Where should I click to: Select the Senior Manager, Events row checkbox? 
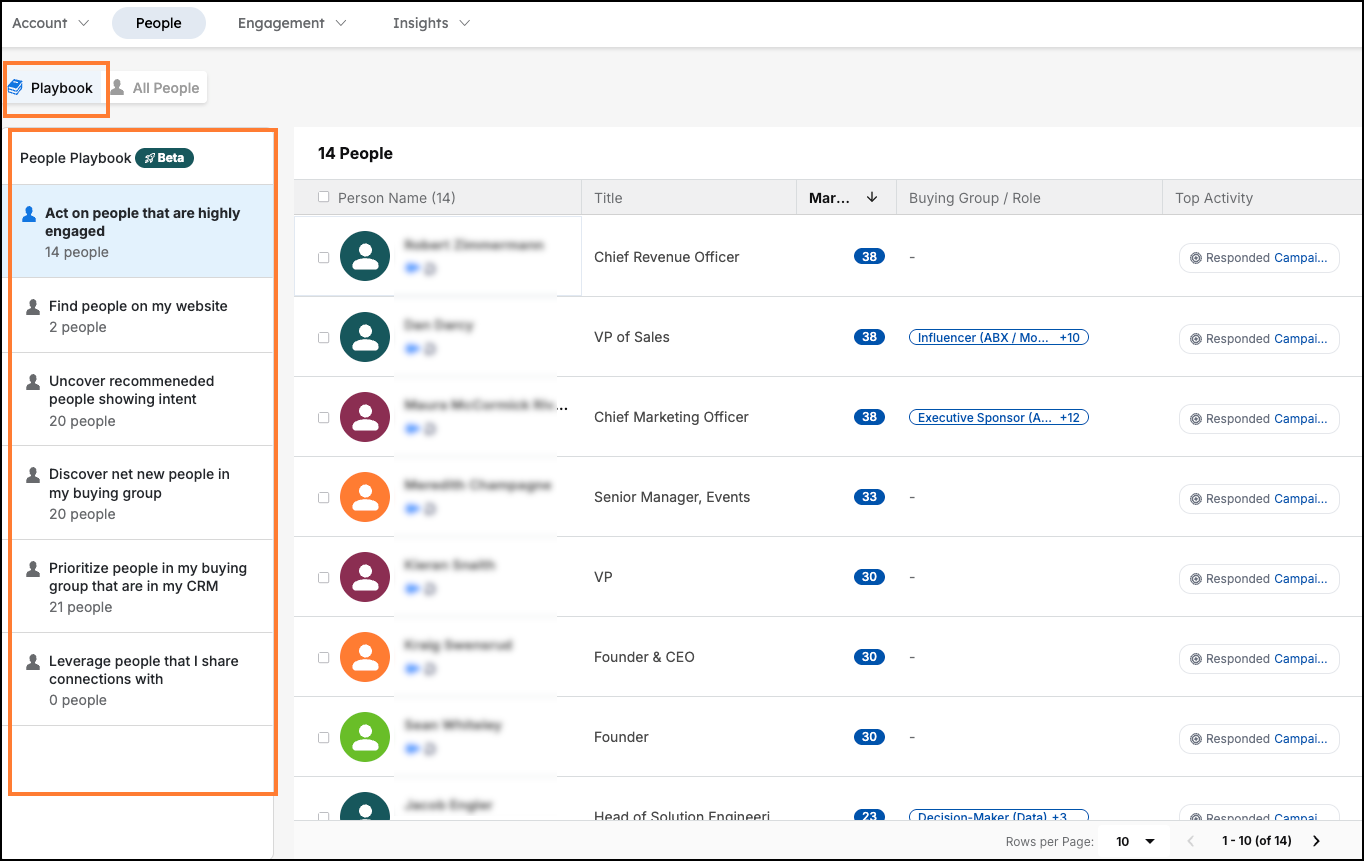coord(323,497)
